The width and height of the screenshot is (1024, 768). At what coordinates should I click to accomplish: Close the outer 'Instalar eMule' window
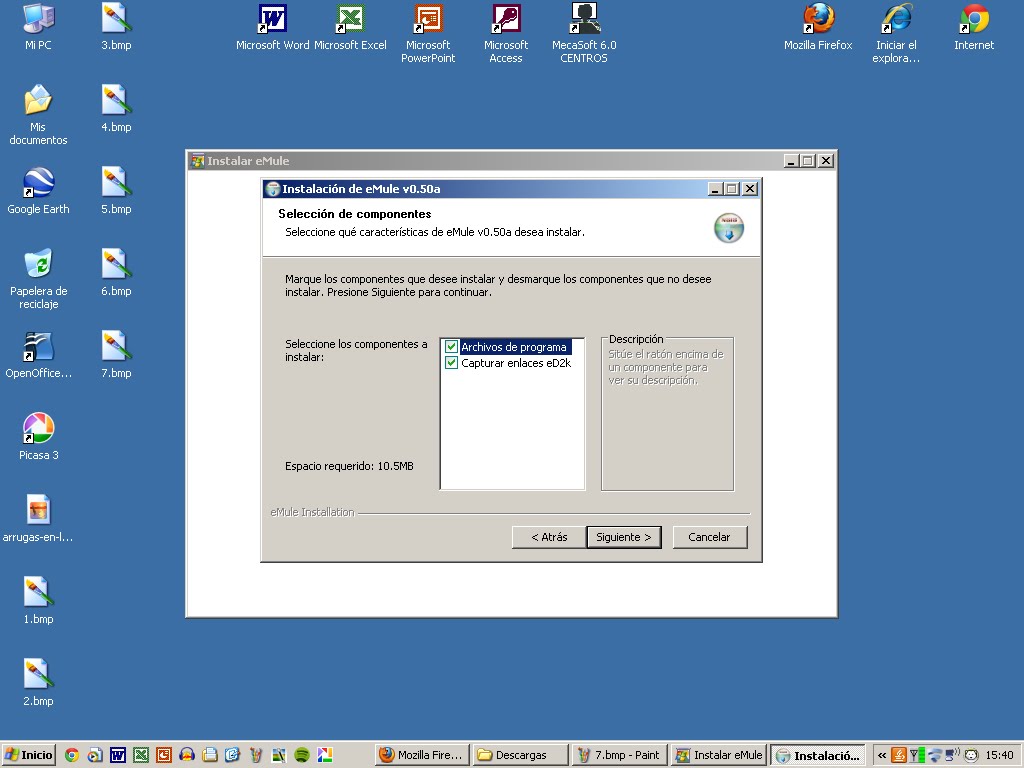pos(826,161)
